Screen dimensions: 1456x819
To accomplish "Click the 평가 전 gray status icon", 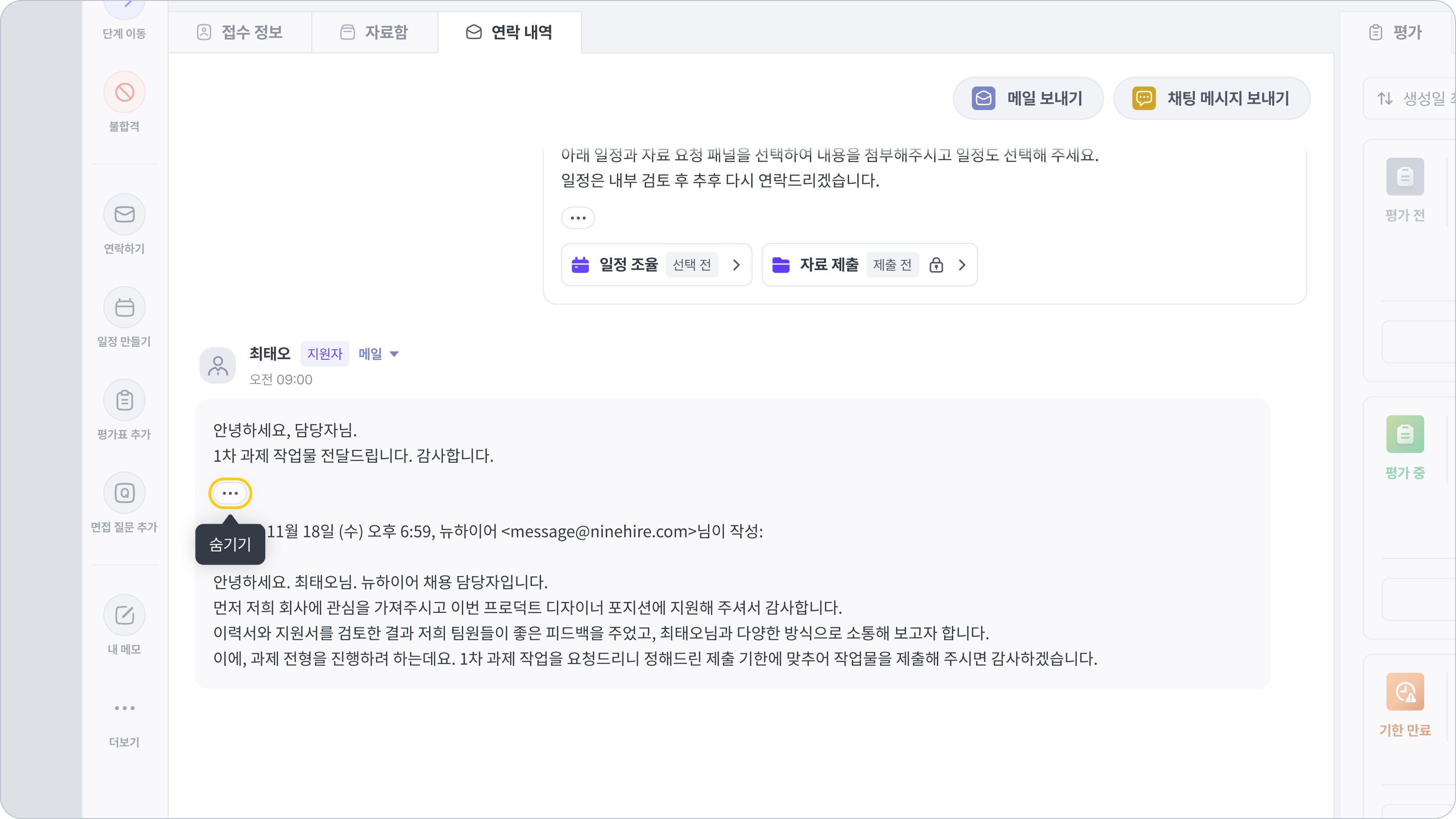I will 1405,177.
